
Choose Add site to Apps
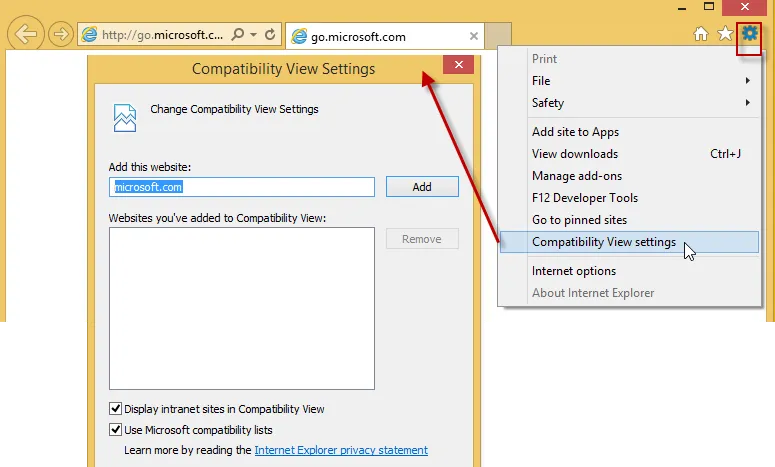(x=630, y=132)
